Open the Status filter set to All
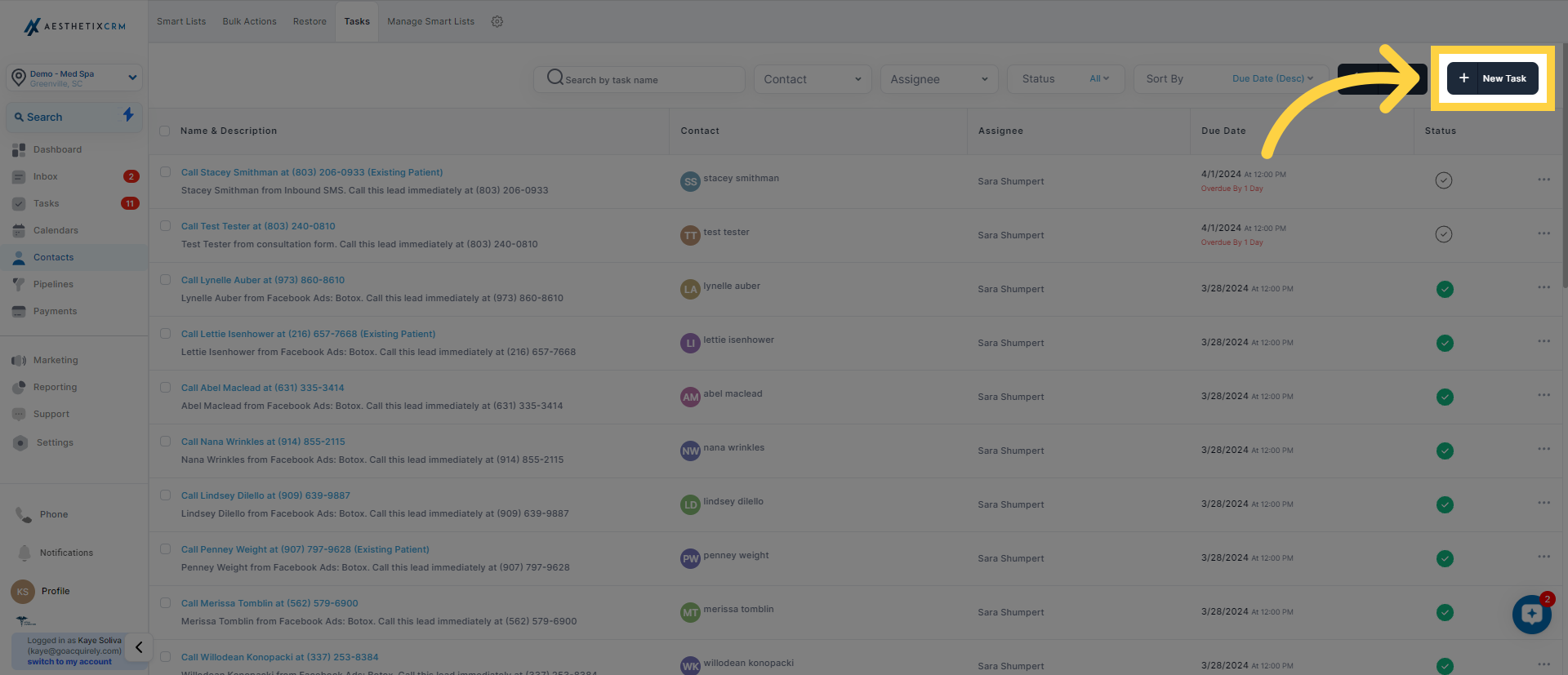This screenshot has height=675, width=1568. [1066, 79]
